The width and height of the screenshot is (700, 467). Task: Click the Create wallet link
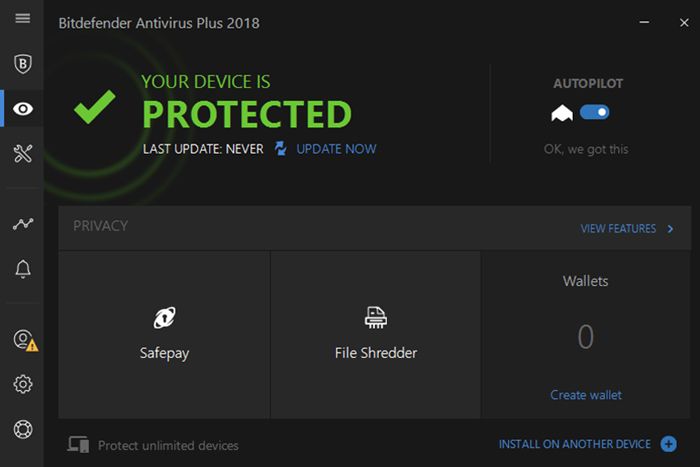(x=586, y=395)
